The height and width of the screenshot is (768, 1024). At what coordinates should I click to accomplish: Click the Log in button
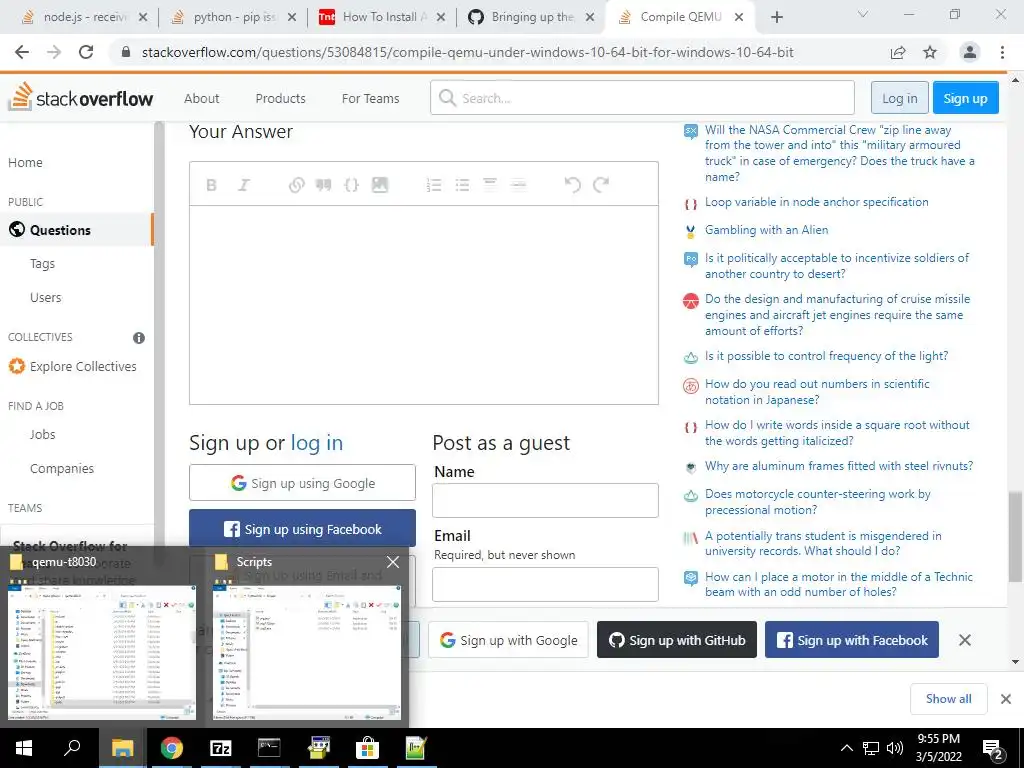click(899, 98)
